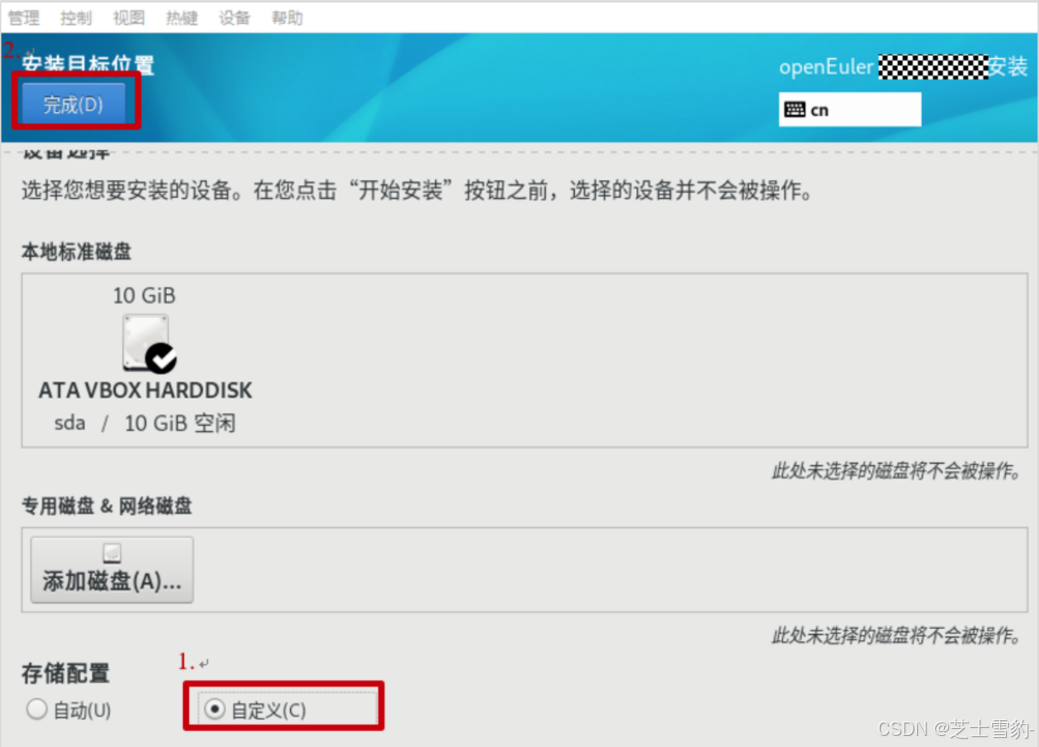Select the 自动(U) storage radio button
This screenshot has width=1039, height=747.
37,709
